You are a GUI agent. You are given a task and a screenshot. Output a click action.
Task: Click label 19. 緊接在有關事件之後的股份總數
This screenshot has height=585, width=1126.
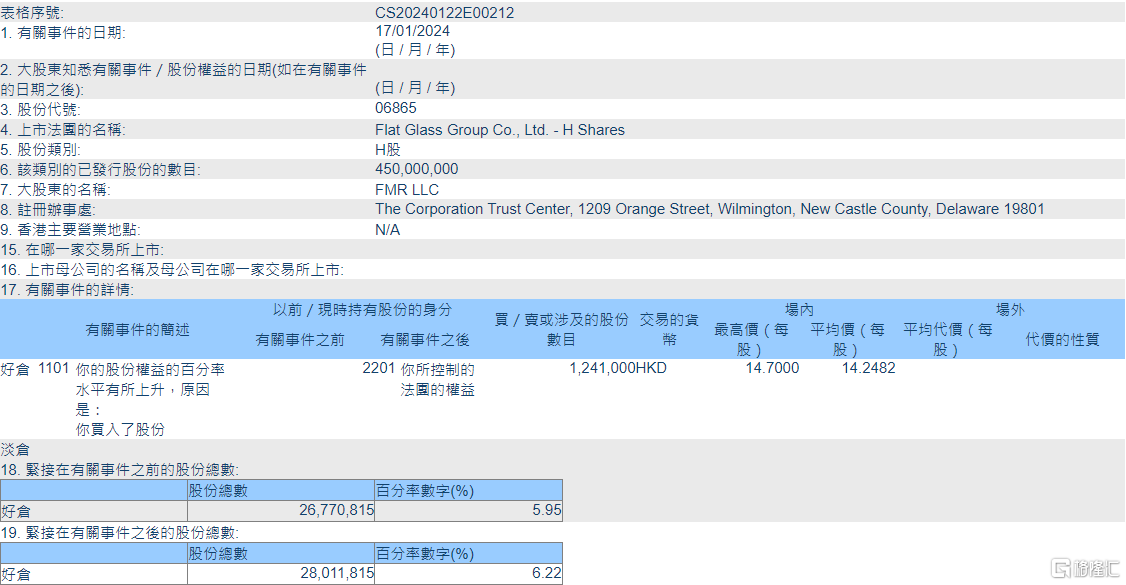[120, 533]
